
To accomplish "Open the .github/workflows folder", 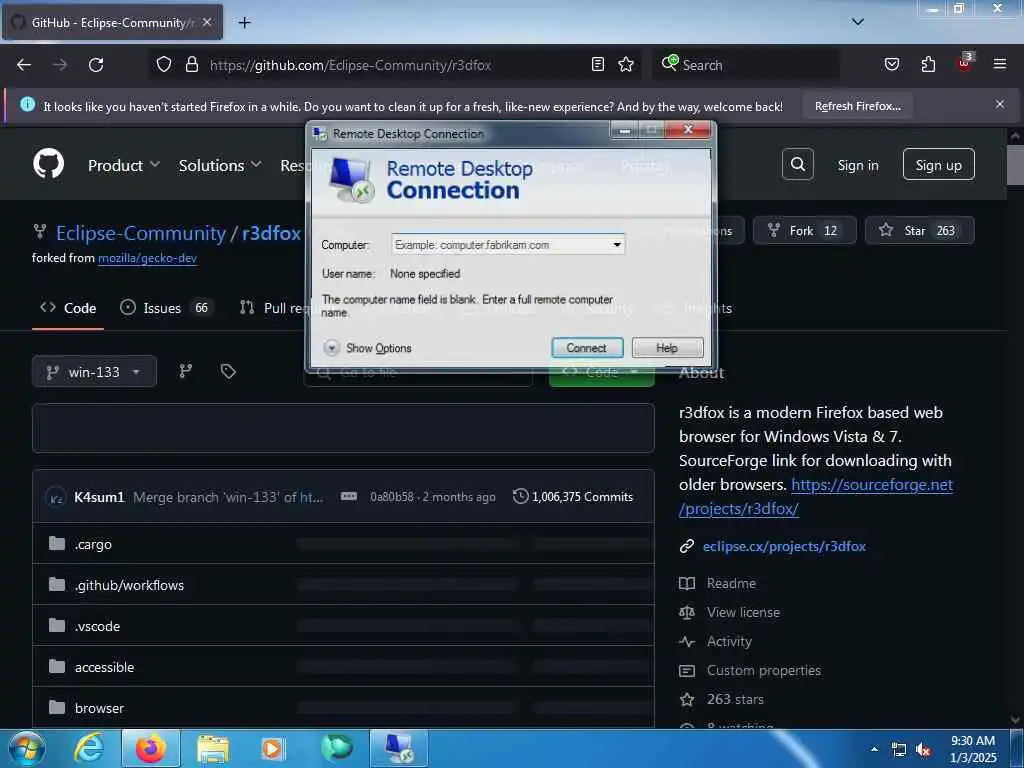I will click(129, 585).
